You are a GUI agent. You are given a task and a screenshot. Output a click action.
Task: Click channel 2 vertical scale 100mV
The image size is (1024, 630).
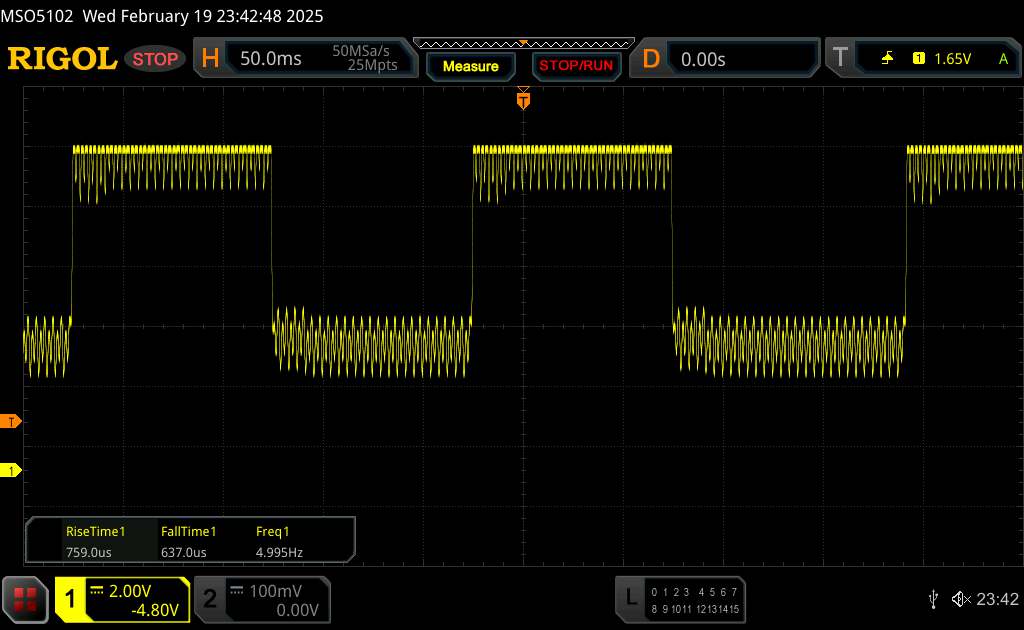coord(276,591)
